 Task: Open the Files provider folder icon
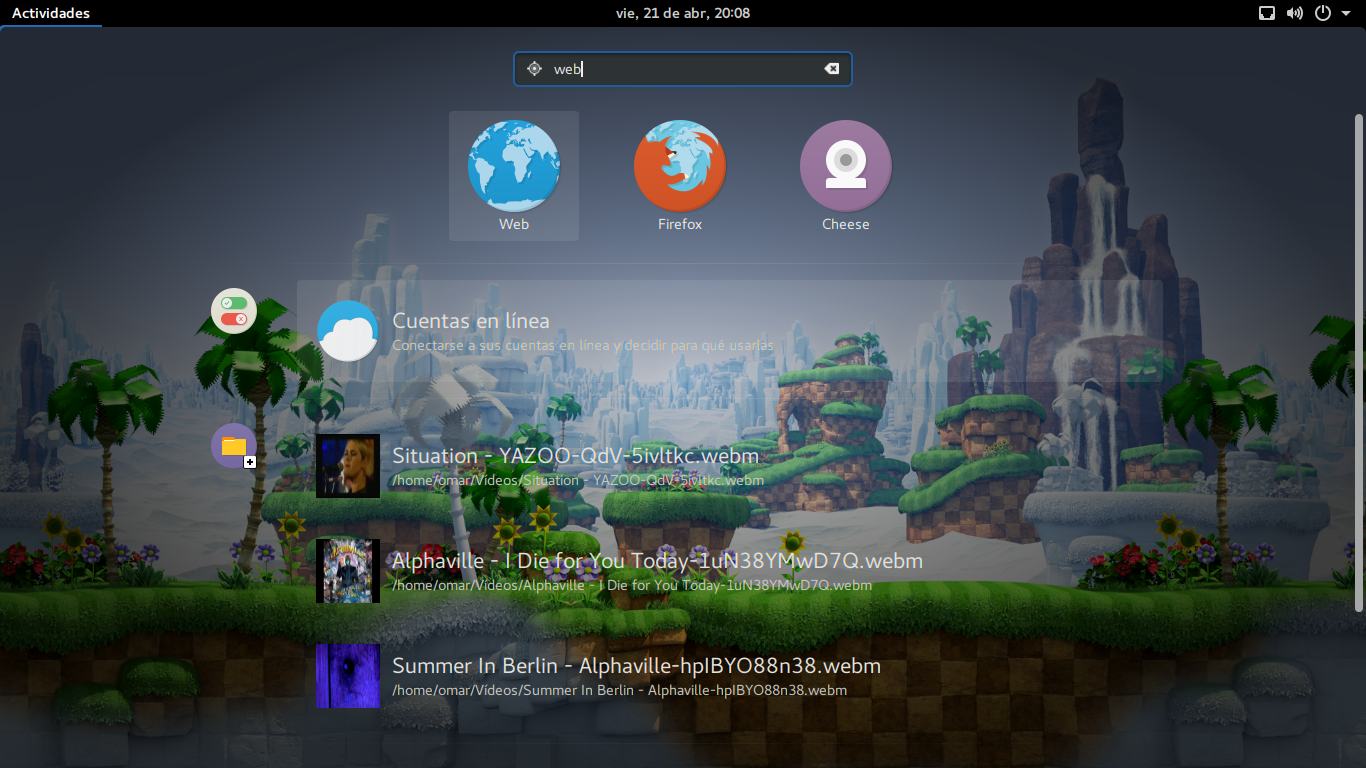234,446
